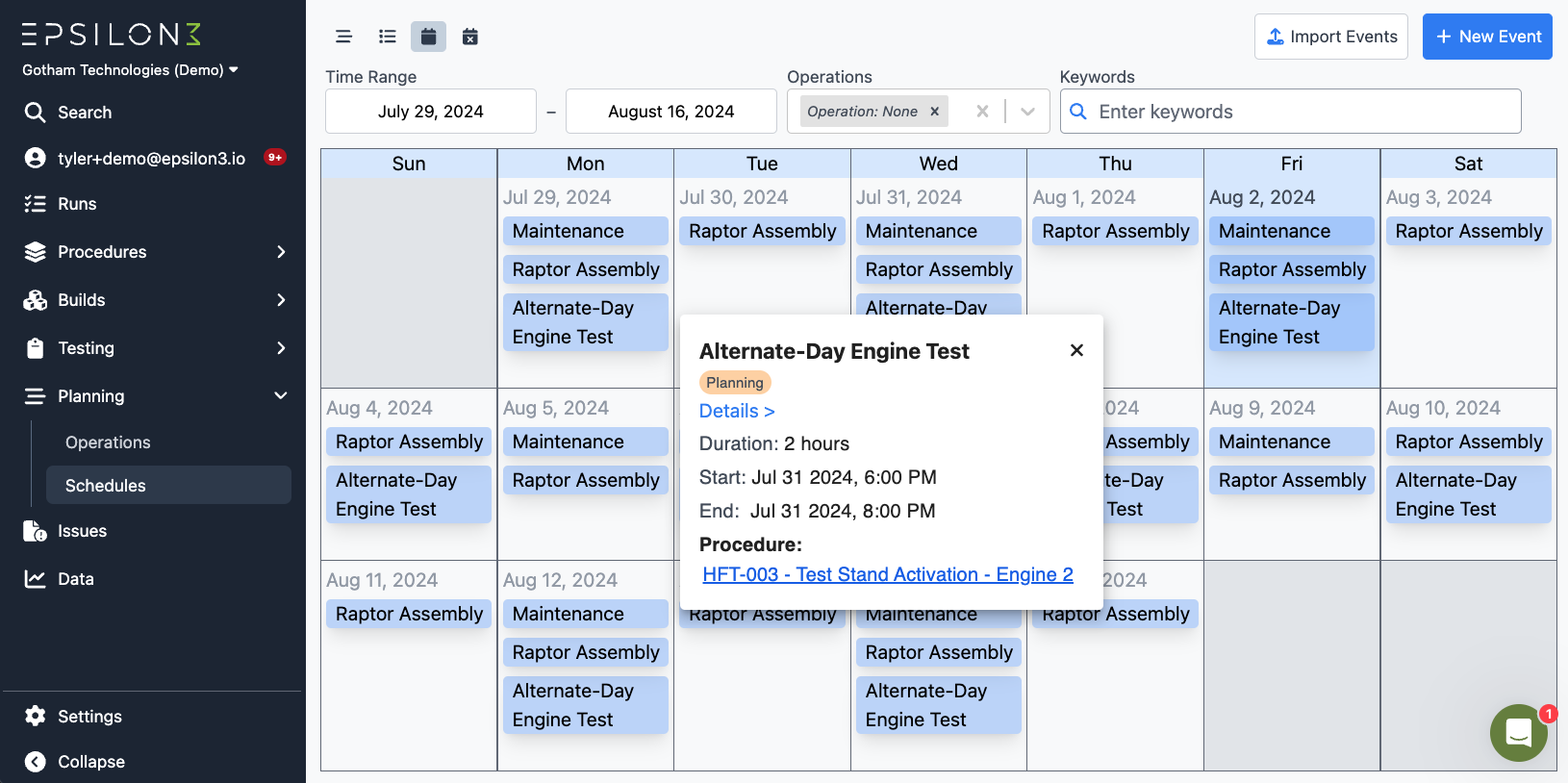
Task: Open the Raptor Assembly event on Aug 11, 2024
Action: [x=409, y=614]
